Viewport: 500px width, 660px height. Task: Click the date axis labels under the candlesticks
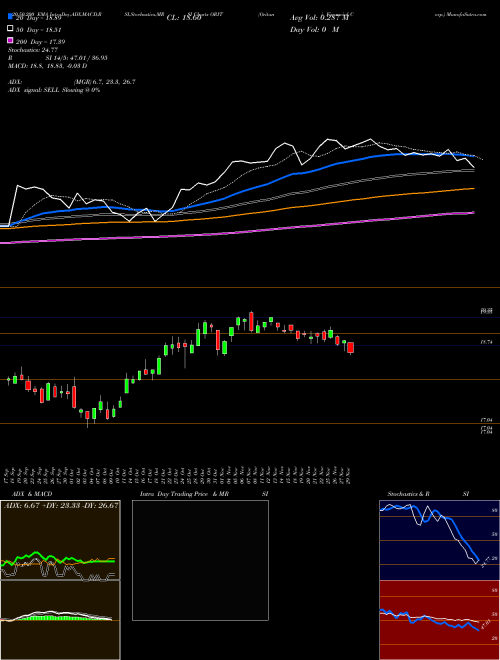point(179,474)
